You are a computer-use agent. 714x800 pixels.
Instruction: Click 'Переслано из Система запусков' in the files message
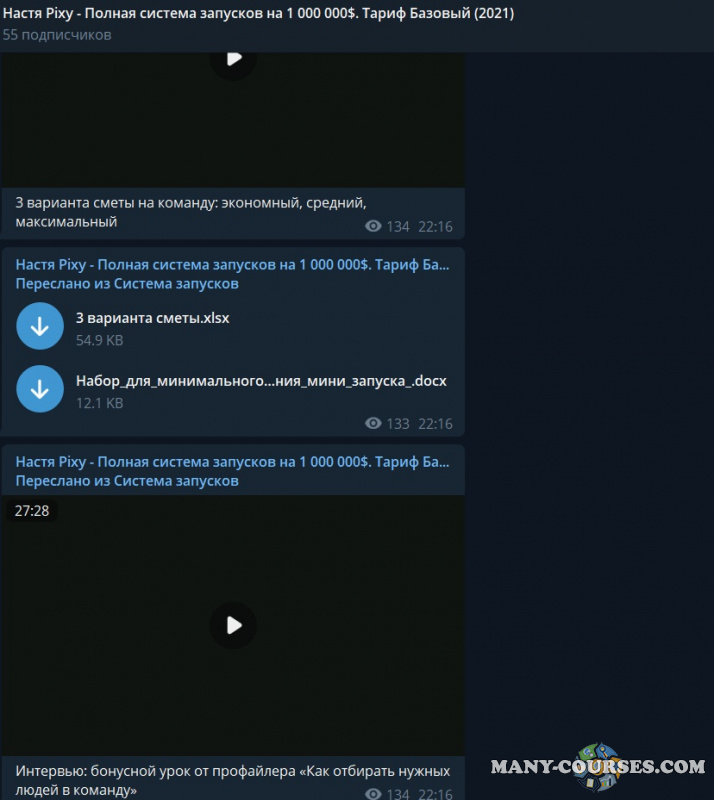coord(127,284)
